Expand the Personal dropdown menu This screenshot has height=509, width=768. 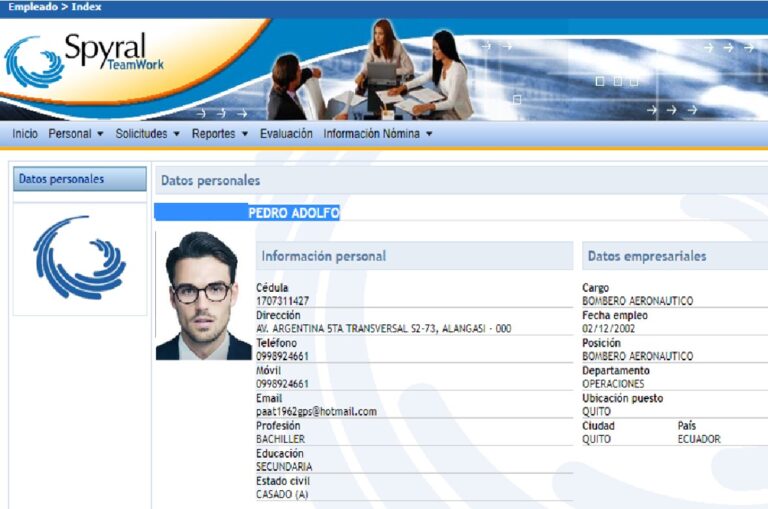(x=76, y=133)
